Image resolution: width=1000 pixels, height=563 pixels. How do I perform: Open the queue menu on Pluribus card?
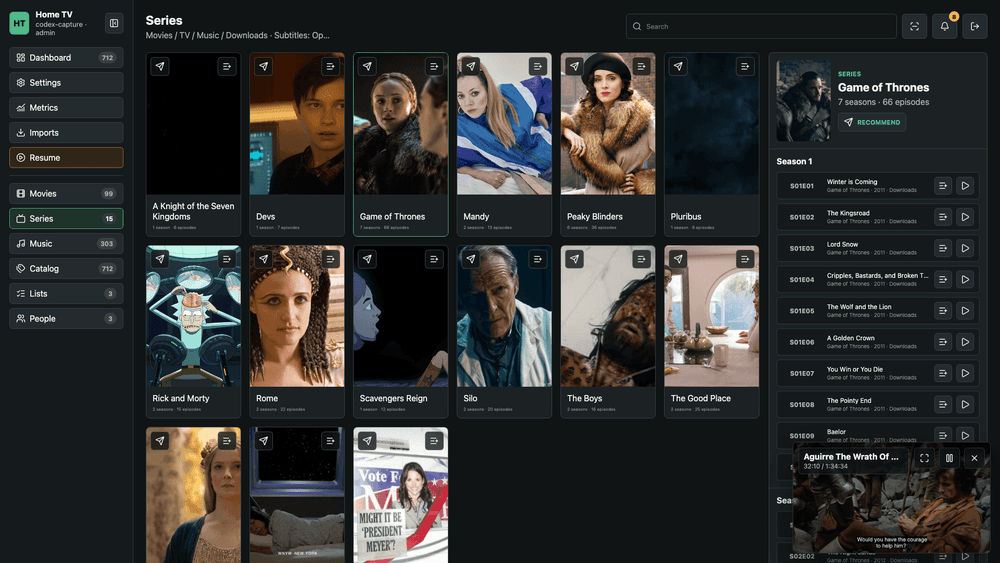(745, 66)
